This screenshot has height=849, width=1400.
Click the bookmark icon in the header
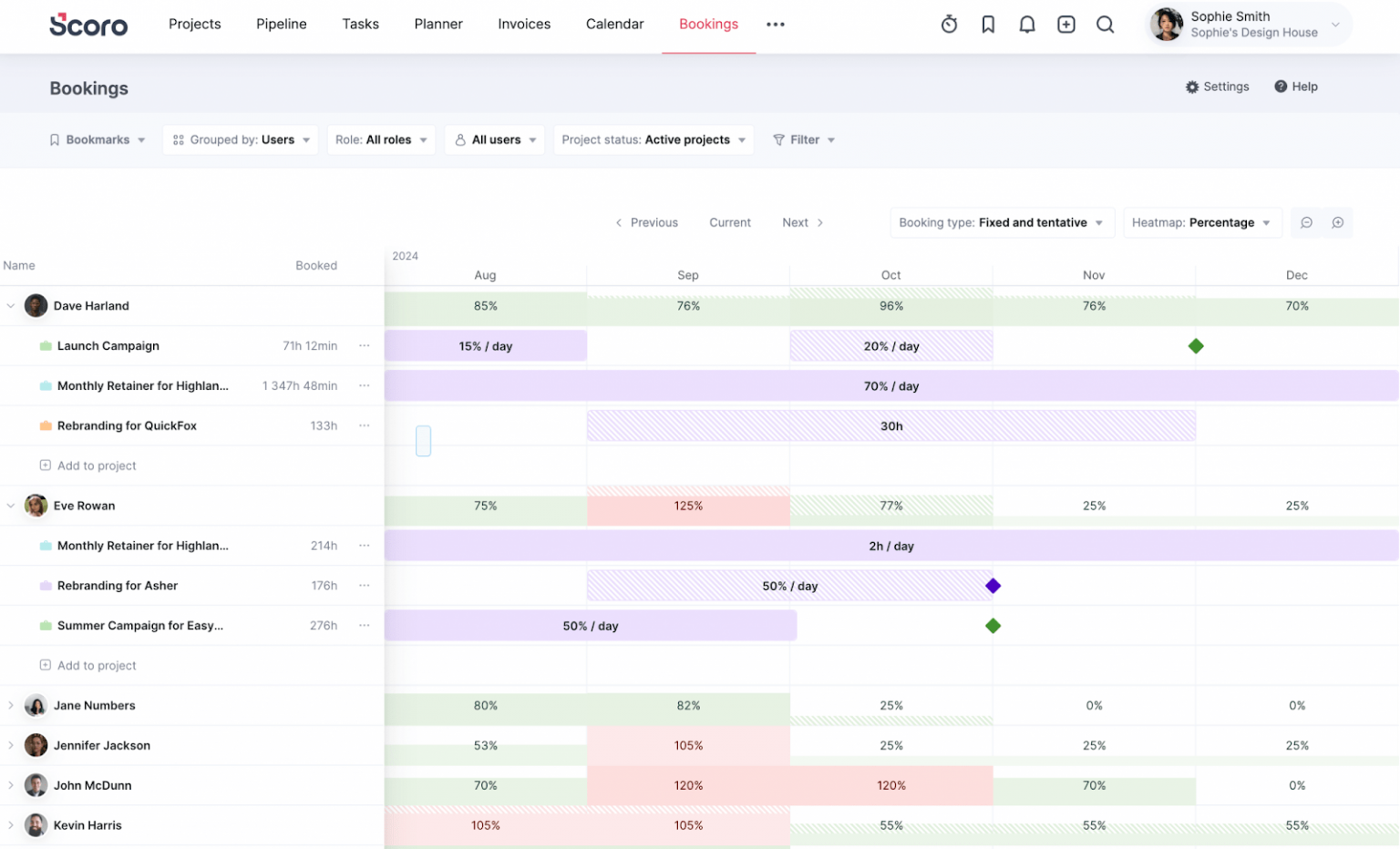[x=988, y=25]
